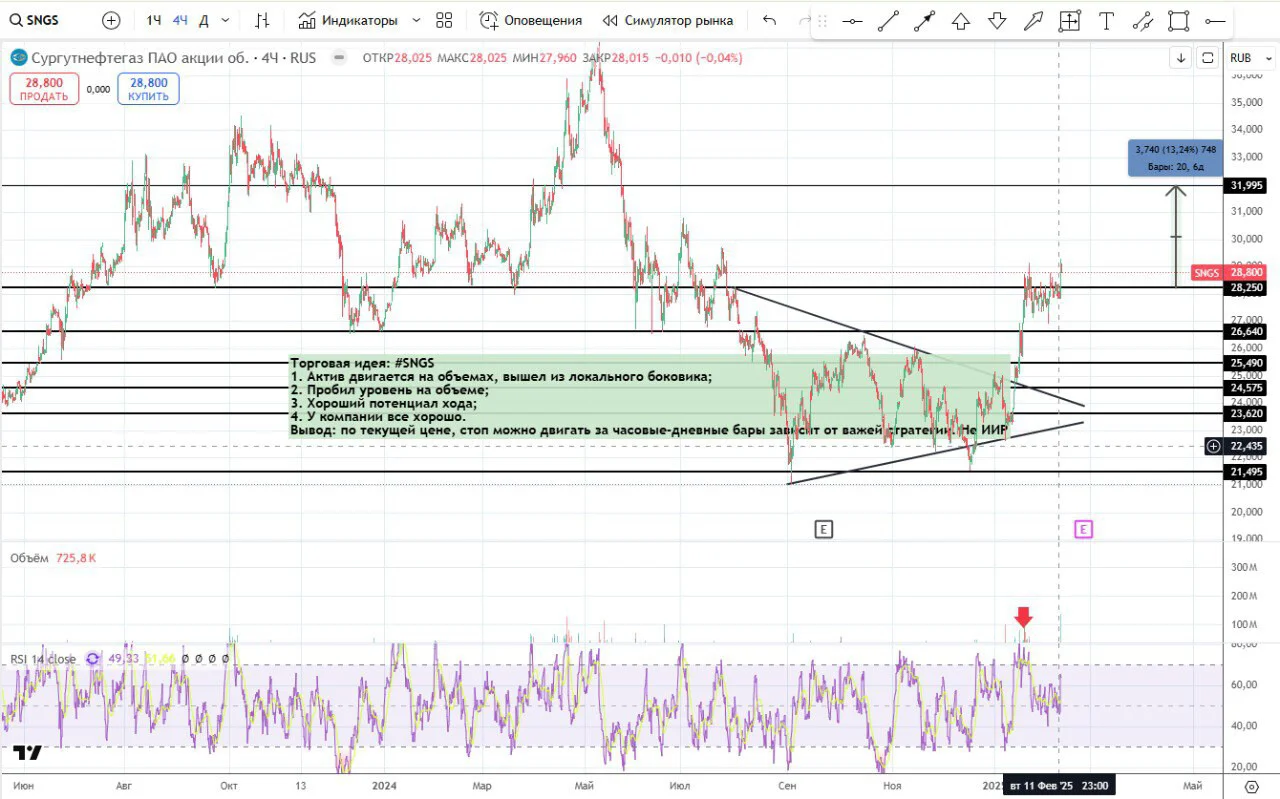Image resolution: width=1280 pixels, height=799 pixels.
Task: Click the 24,575 price level label
Action: click(1247, 388)
